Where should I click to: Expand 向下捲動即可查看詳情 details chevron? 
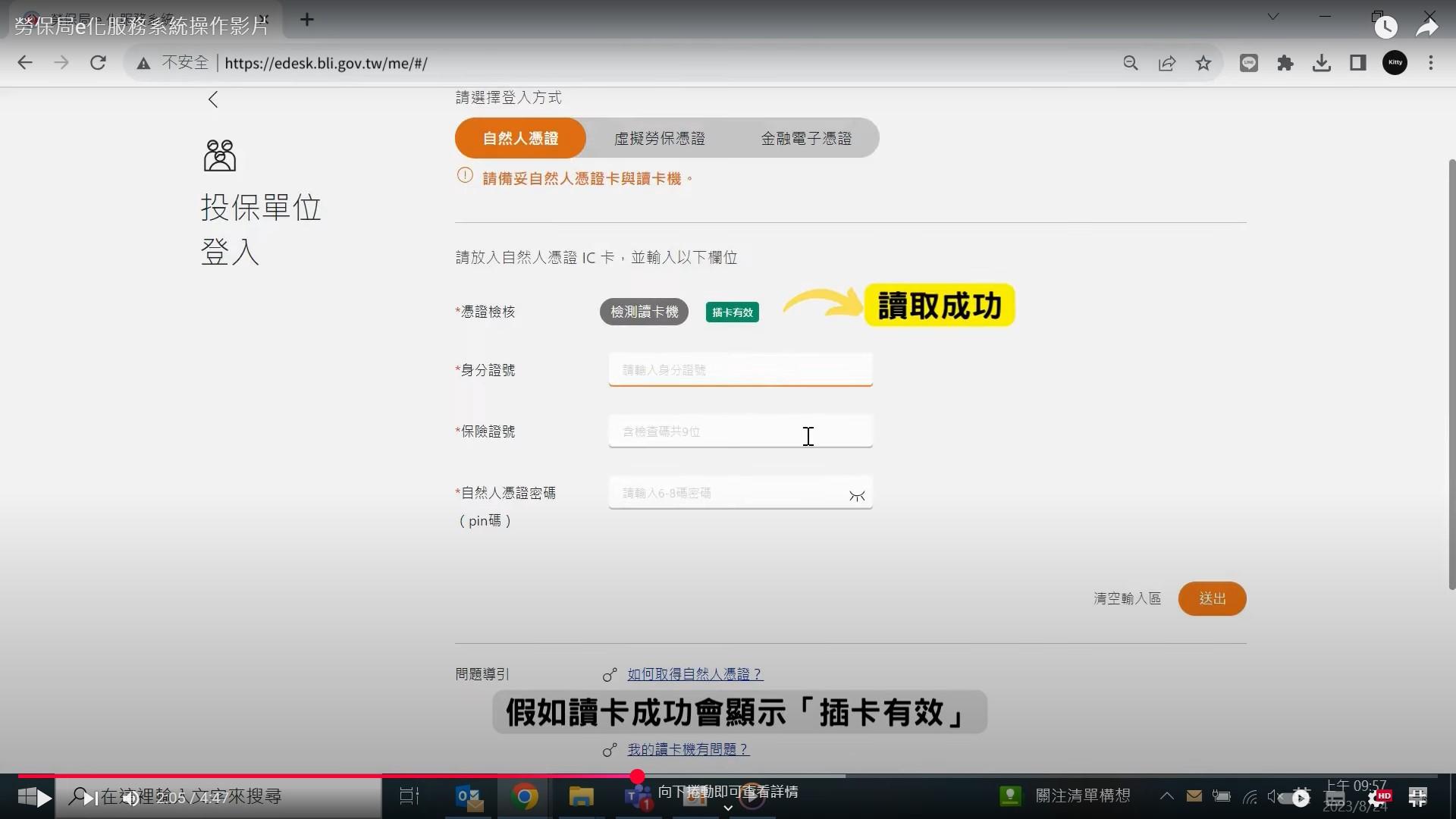[x=728, y=808]
